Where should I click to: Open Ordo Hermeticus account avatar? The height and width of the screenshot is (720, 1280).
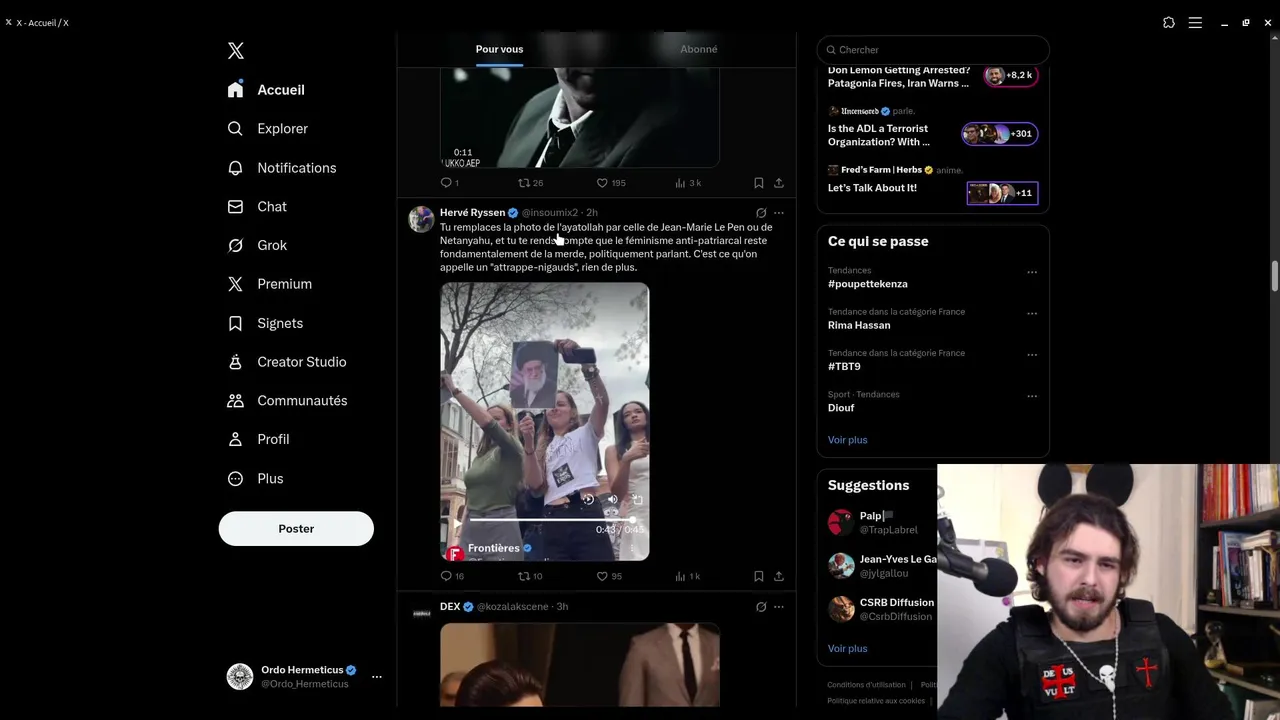pos(240,677)
